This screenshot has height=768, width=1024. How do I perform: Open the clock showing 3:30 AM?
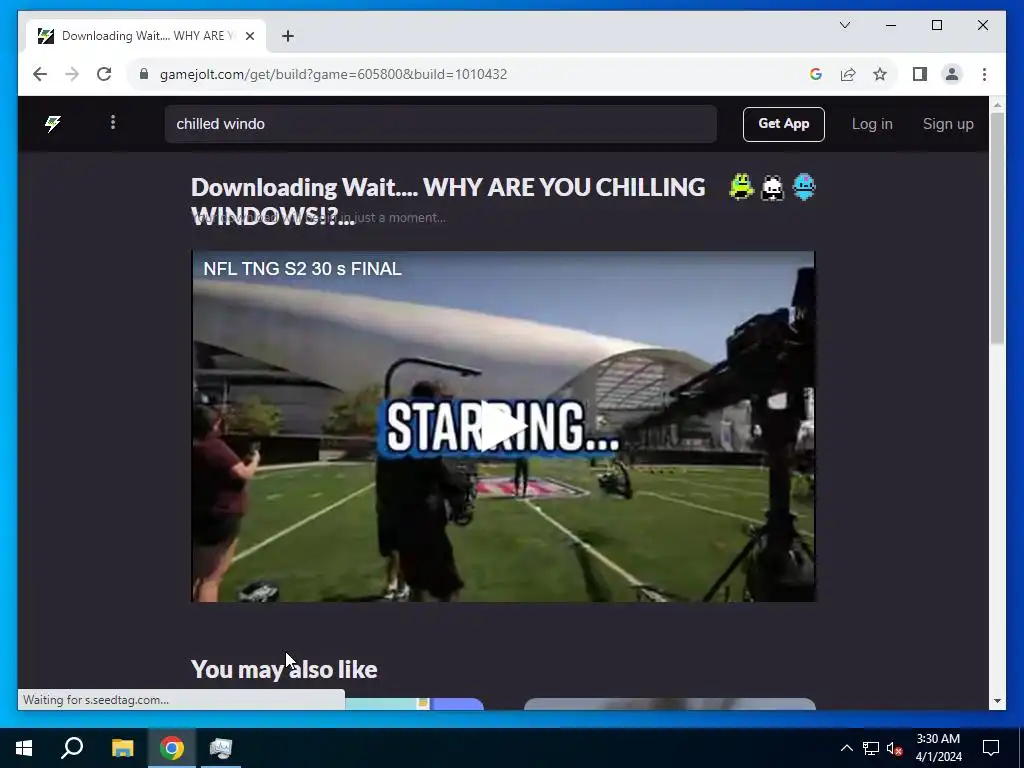pyautogui.click(x=938, y=748)
